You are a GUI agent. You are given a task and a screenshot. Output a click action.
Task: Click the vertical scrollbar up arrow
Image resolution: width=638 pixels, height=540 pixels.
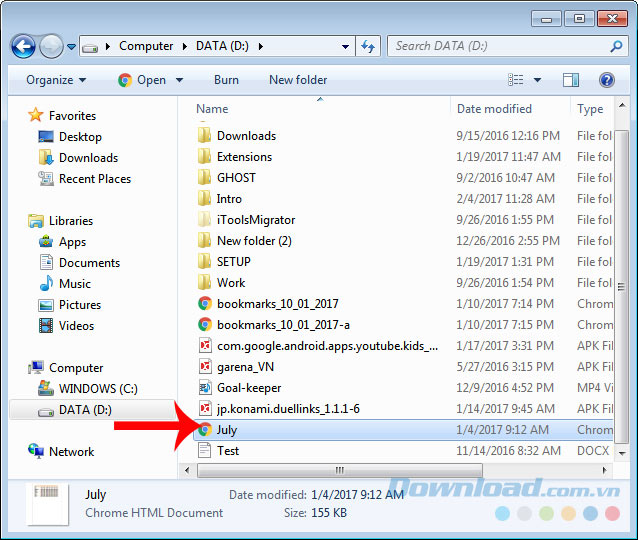[x=622, y=106]
